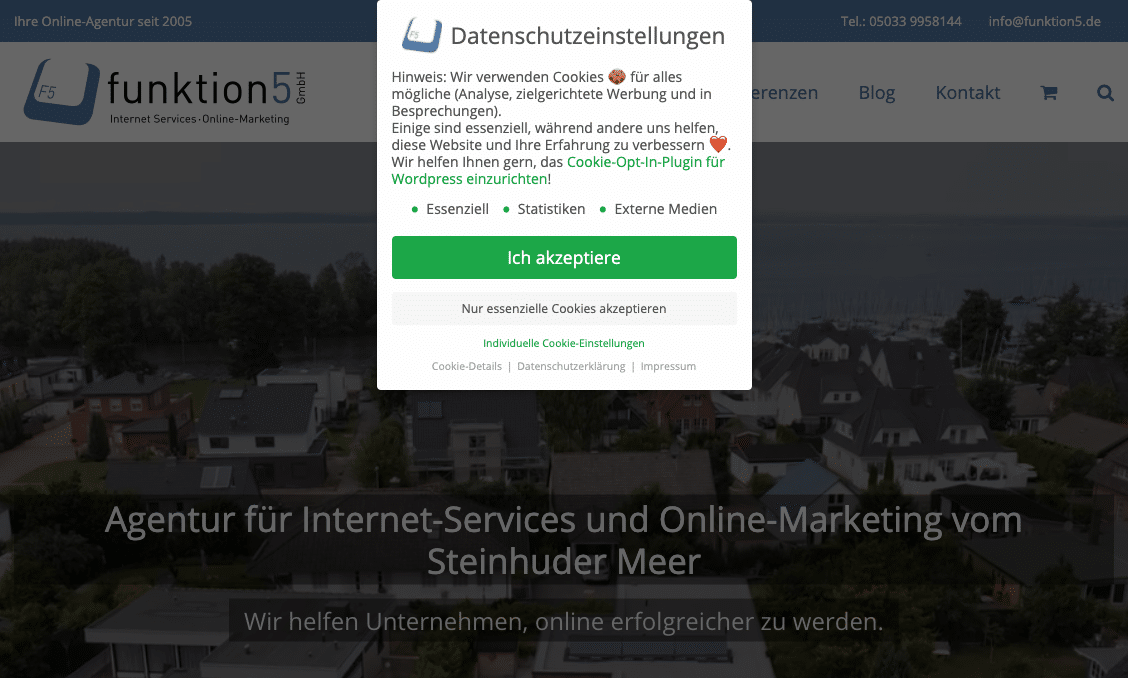Click the F5 key icon in dialog title

[422, 35]
